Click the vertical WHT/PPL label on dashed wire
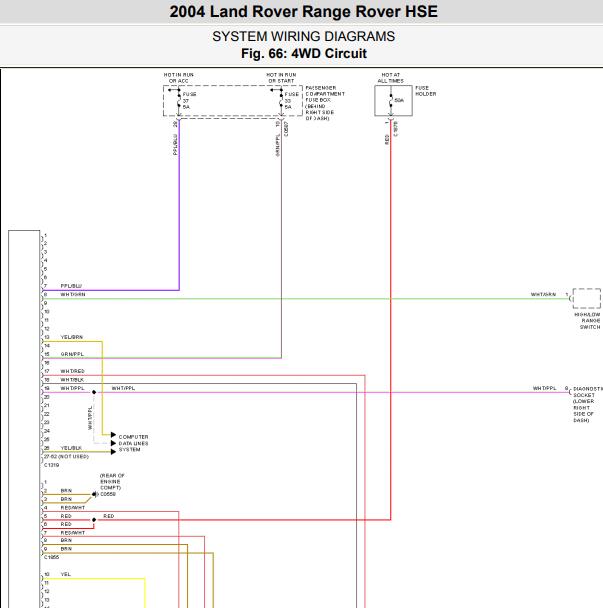The width and height of the screenshot is (603, 608). pyautogui.click(x=90, y=418)
